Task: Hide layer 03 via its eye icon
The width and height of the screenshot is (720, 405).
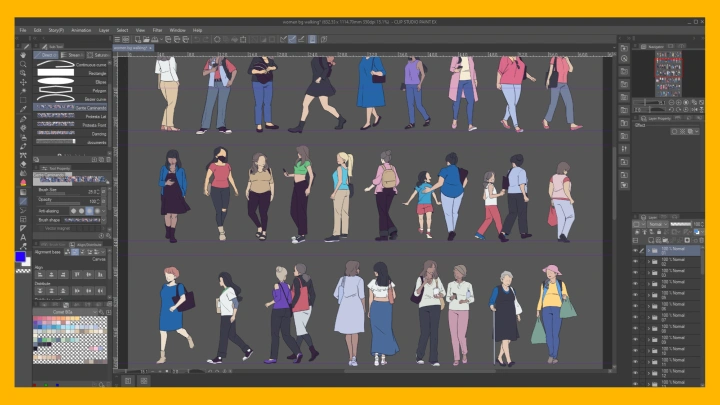Action: pyautogui.click(x=636, y=273)
